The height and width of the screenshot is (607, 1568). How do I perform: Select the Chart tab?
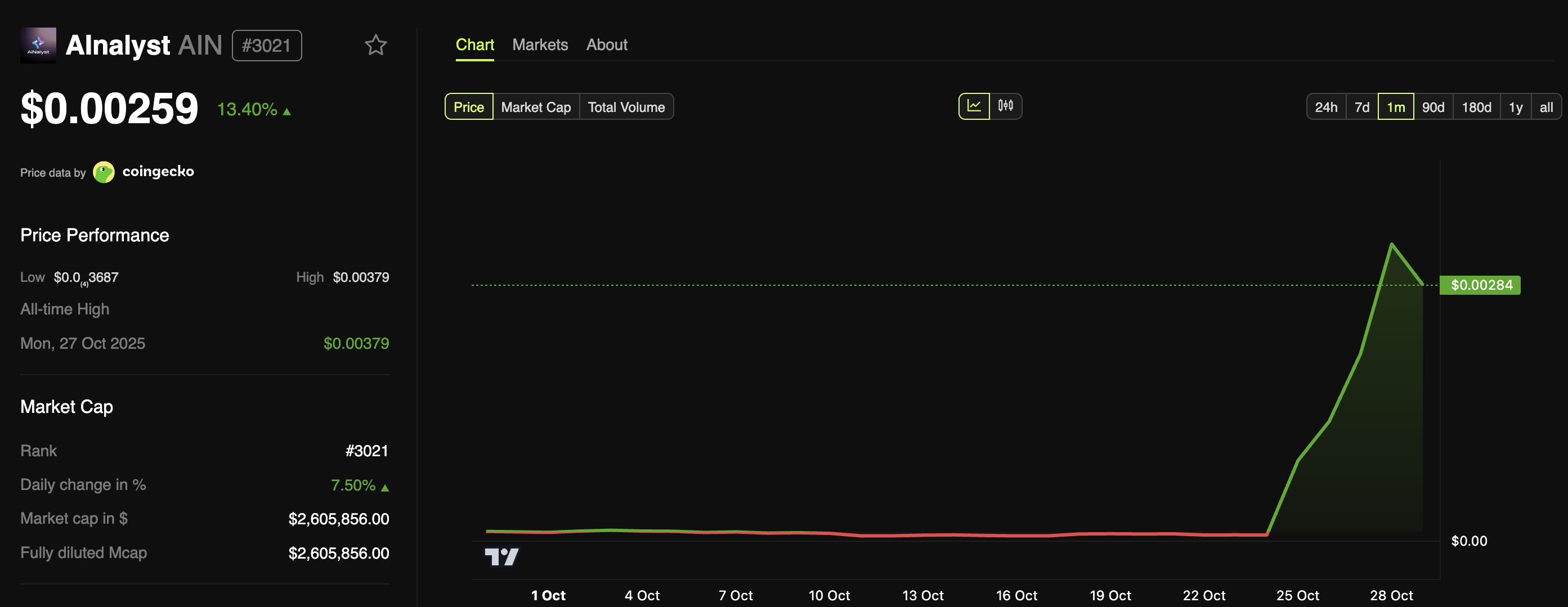[475, 44]
